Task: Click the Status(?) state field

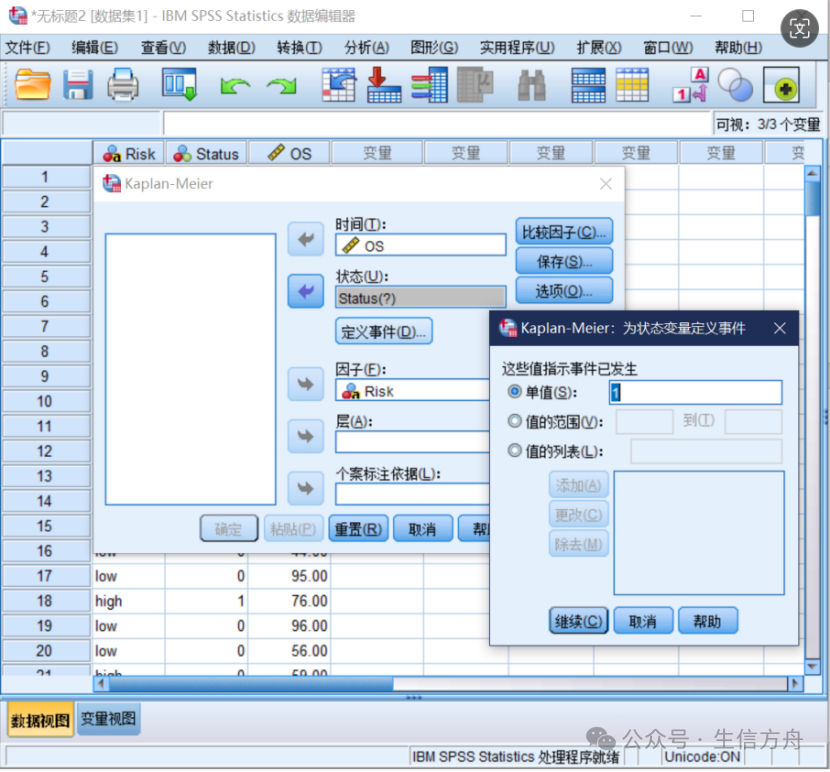Action: 421,298
